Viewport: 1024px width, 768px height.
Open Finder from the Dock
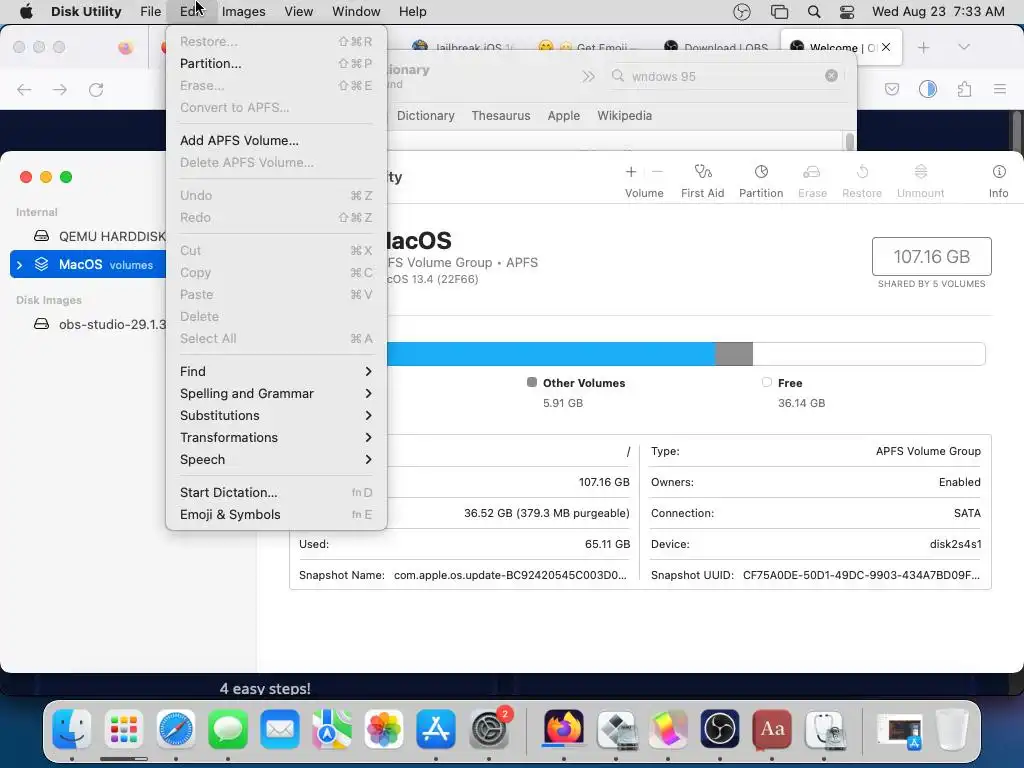72,729
